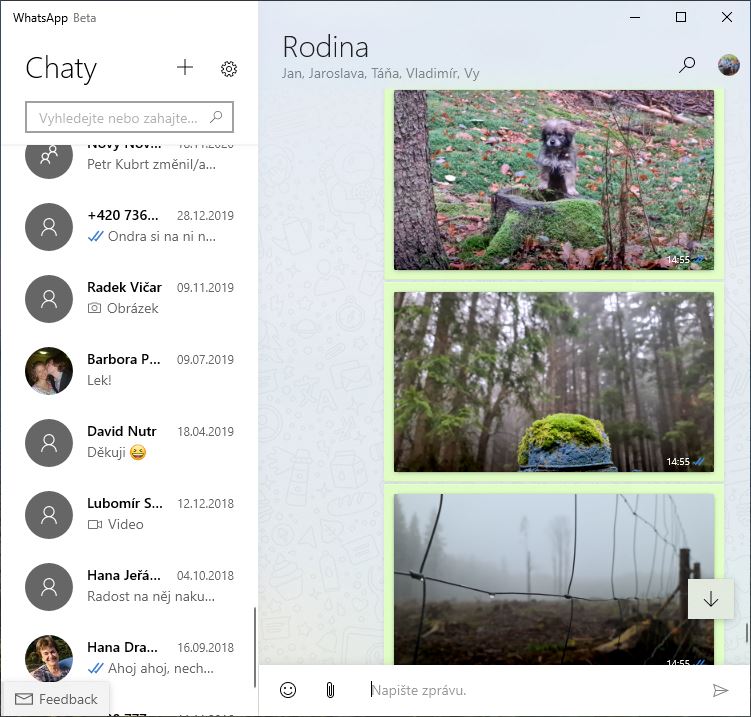Open Lubomír S... Video chat
751x717 pixels.
pyautogui.click(x=129, y=514)
